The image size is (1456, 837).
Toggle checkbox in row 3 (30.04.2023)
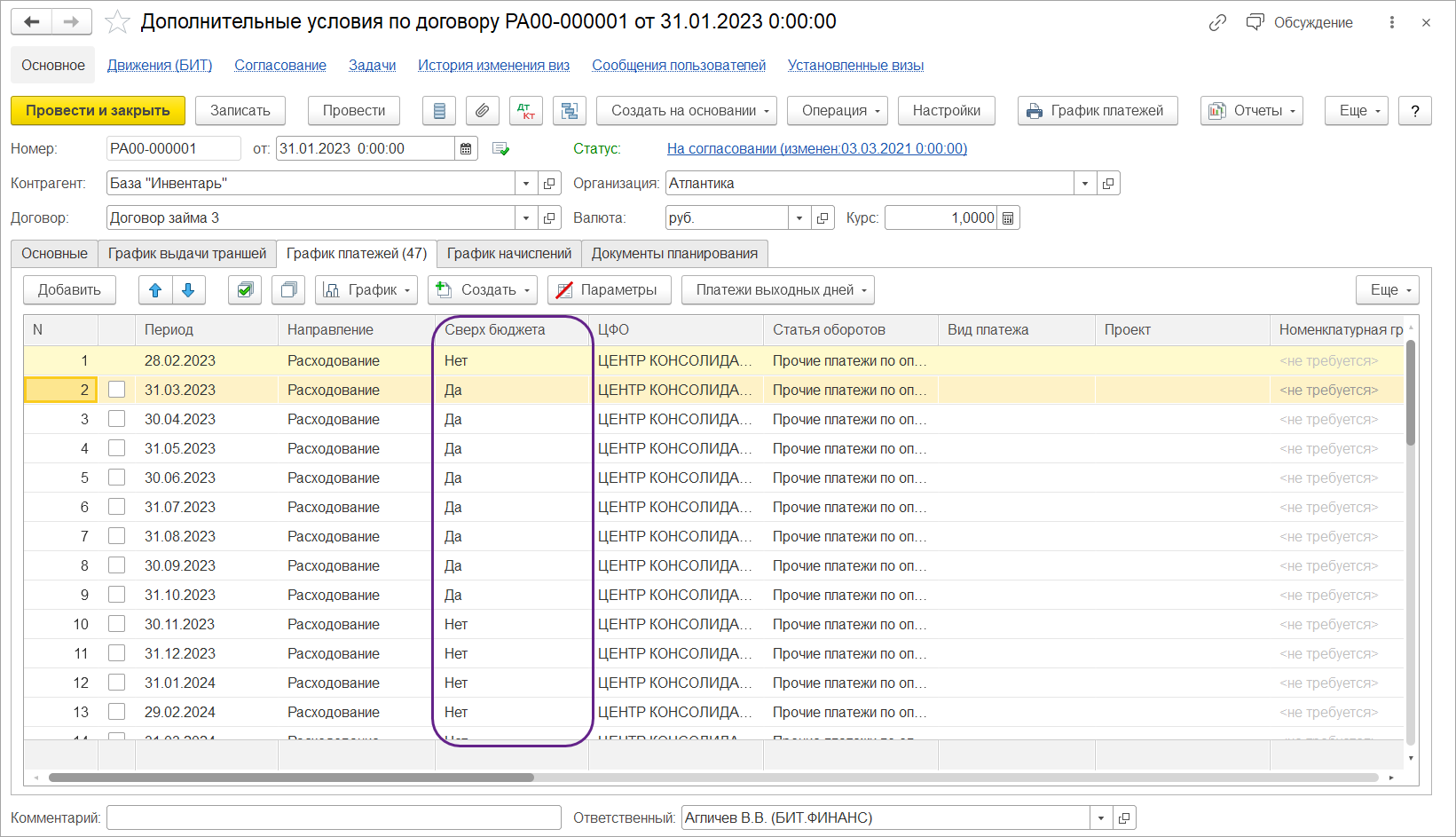click(x=116, y=419)
